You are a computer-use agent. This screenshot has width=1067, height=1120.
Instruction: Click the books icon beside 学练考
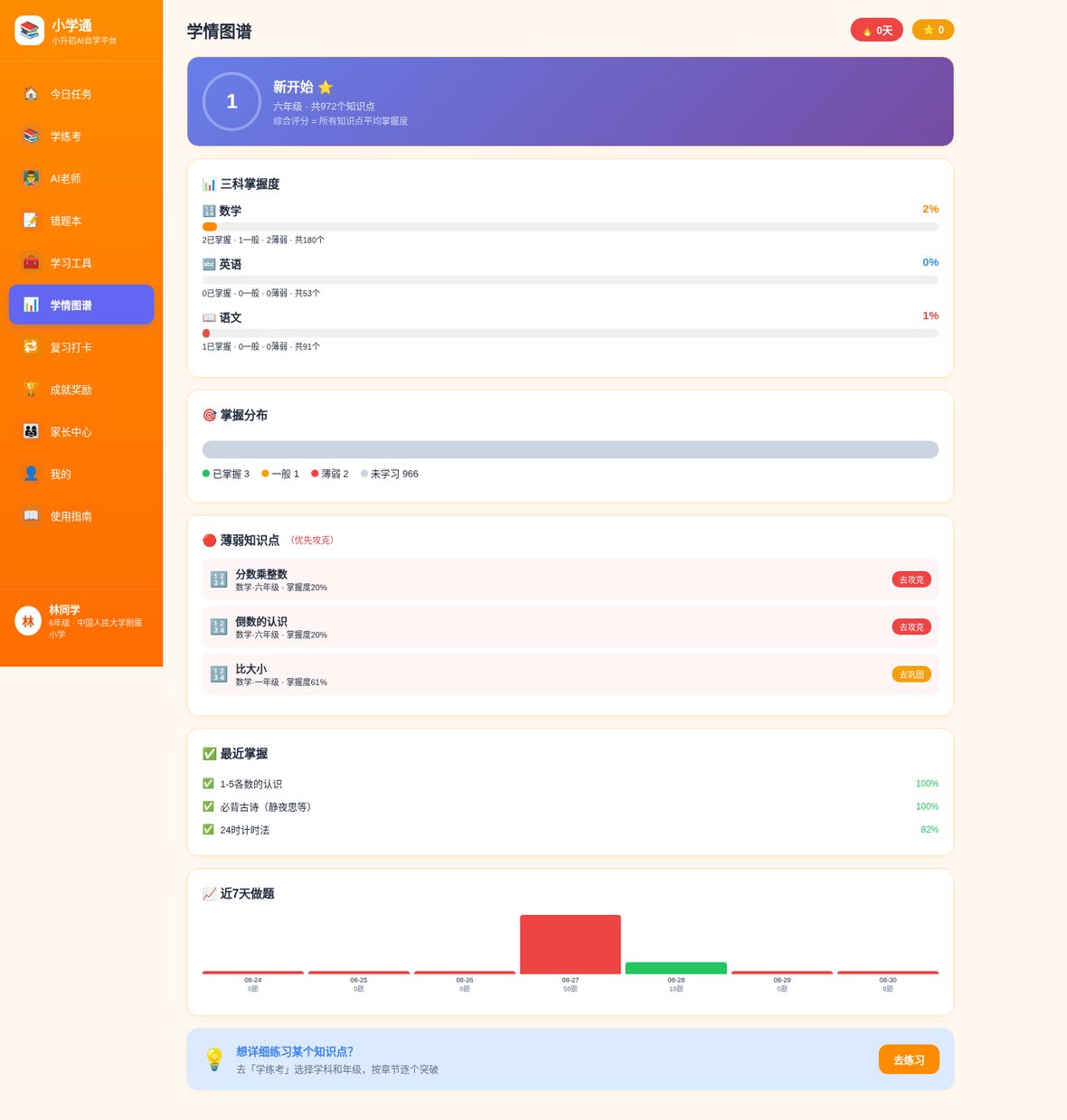(31, 136)
